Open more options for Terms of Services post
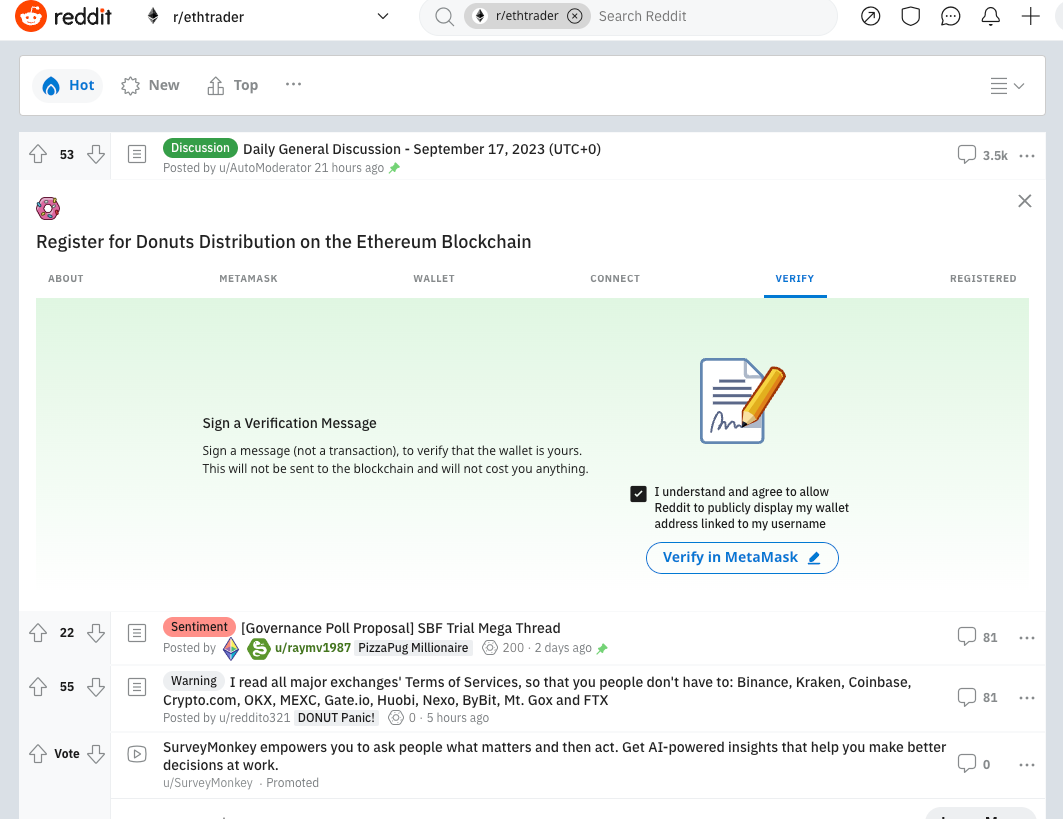 pyautogui.click(x=1026, y=698)
